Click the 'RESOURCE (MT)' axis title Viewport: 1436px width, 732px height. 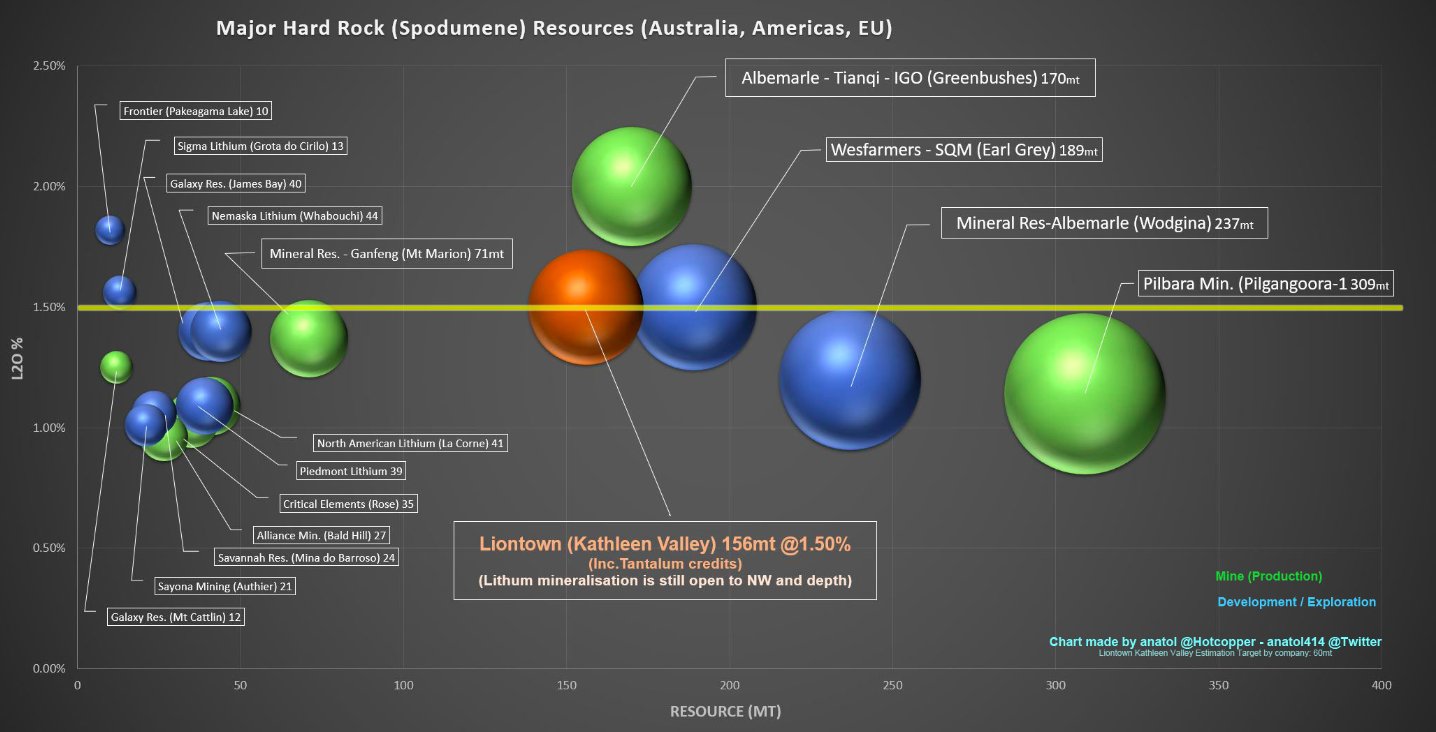coord(725,712)
